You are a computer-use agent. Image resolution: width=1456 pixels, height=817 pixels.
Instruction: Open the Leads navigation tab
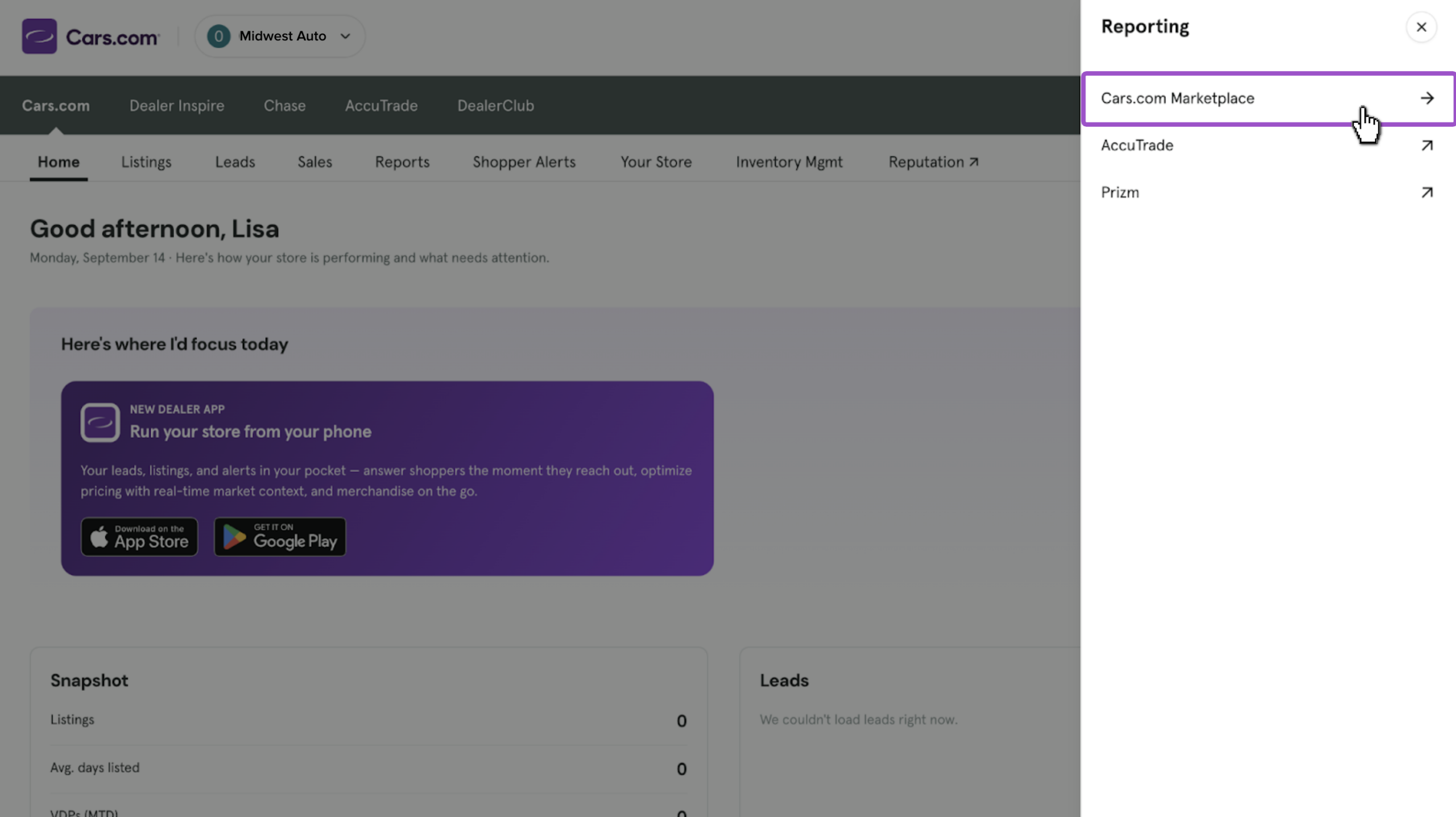pos(235,162)
